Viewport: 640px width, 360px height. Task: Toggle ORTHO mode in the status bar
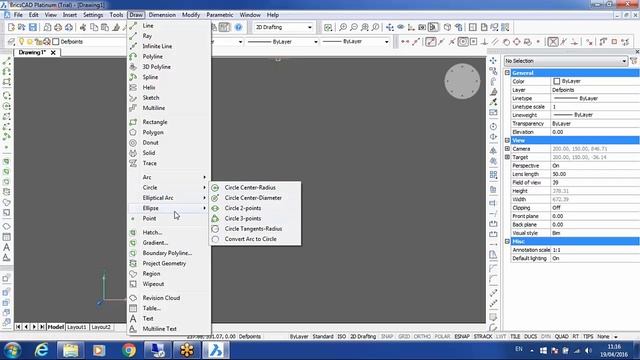click(422, 336)
